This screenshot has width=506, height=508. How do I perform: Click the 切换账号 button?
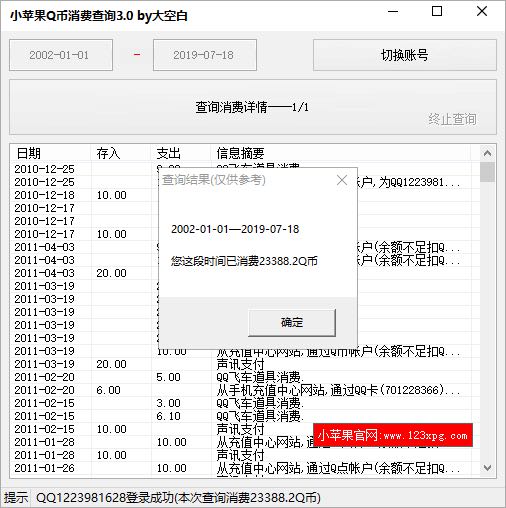point(405,55)
